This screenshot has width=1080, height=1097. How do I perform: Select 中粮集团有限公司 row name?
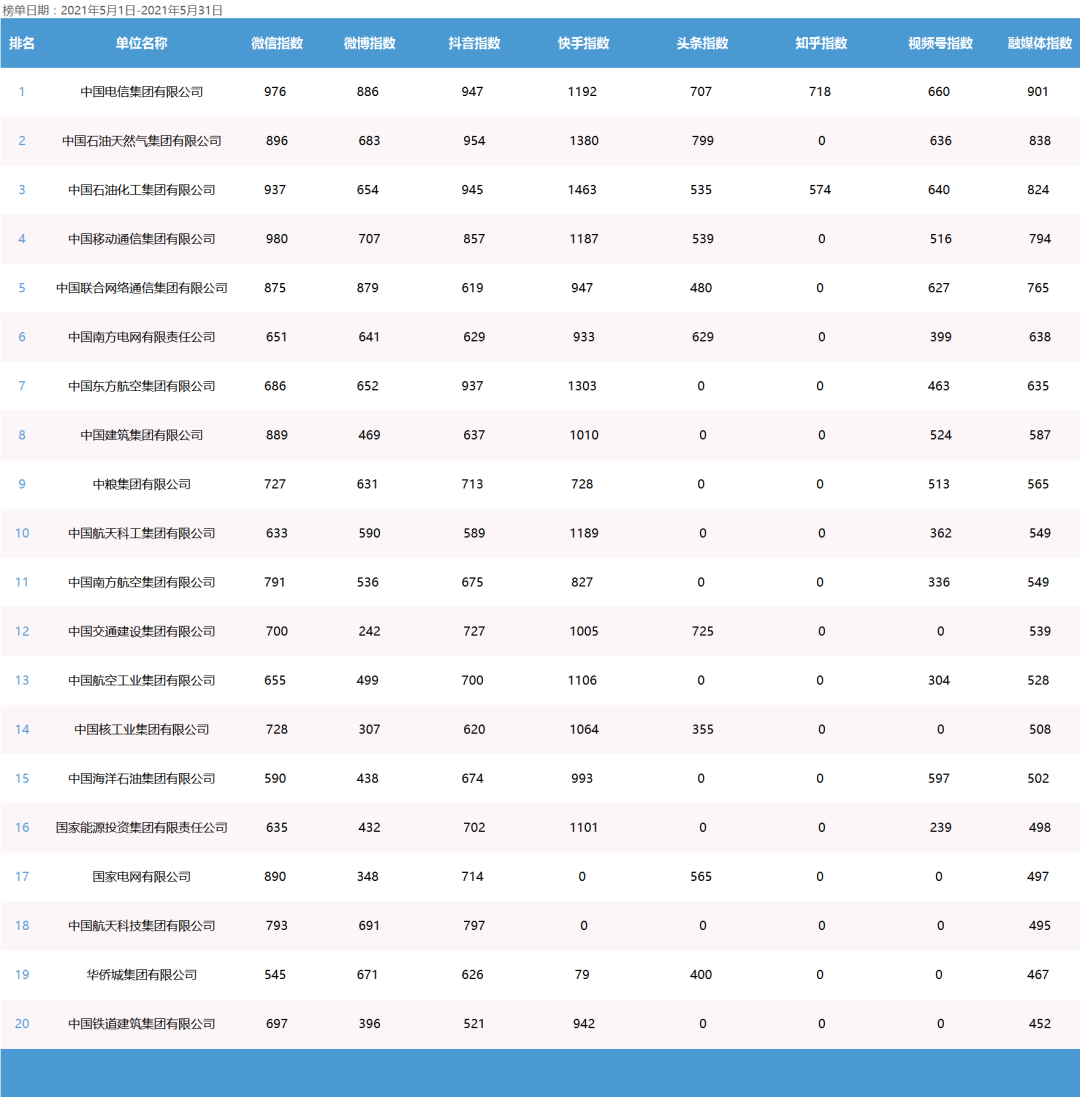(141, 483)
